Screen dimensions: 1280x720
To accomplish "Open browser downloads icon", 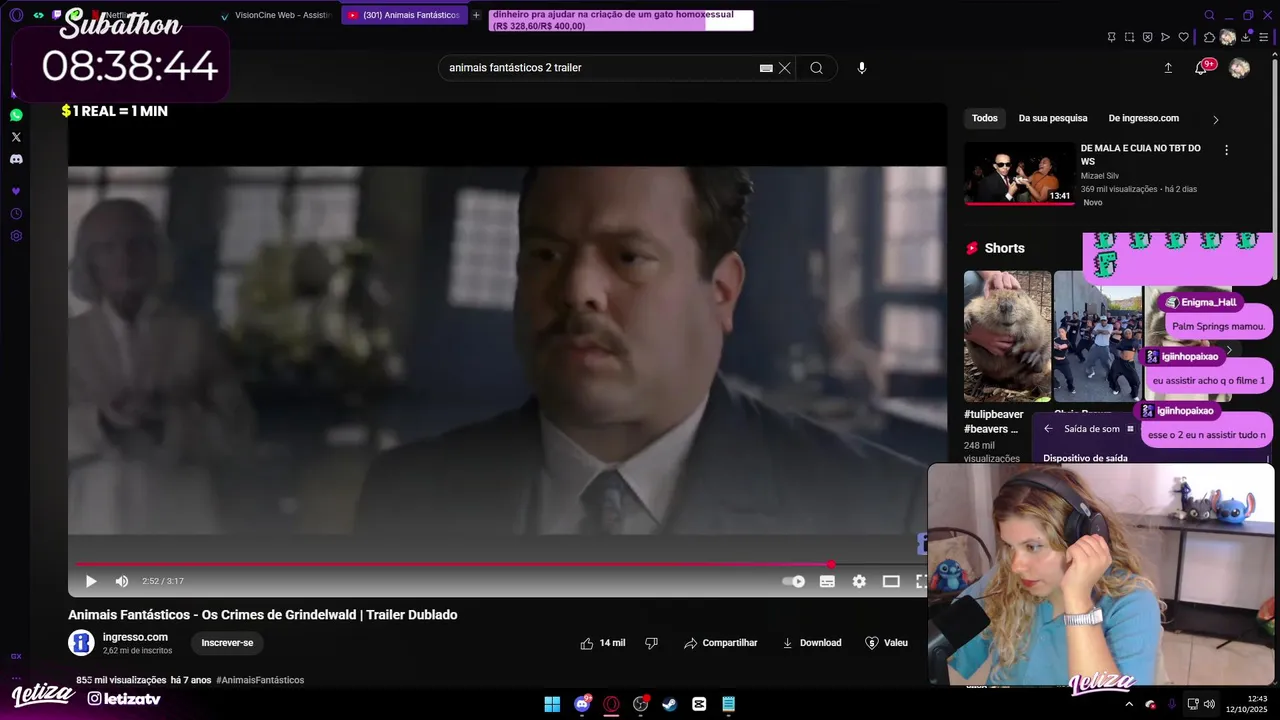I will (x=1246, y=37).
